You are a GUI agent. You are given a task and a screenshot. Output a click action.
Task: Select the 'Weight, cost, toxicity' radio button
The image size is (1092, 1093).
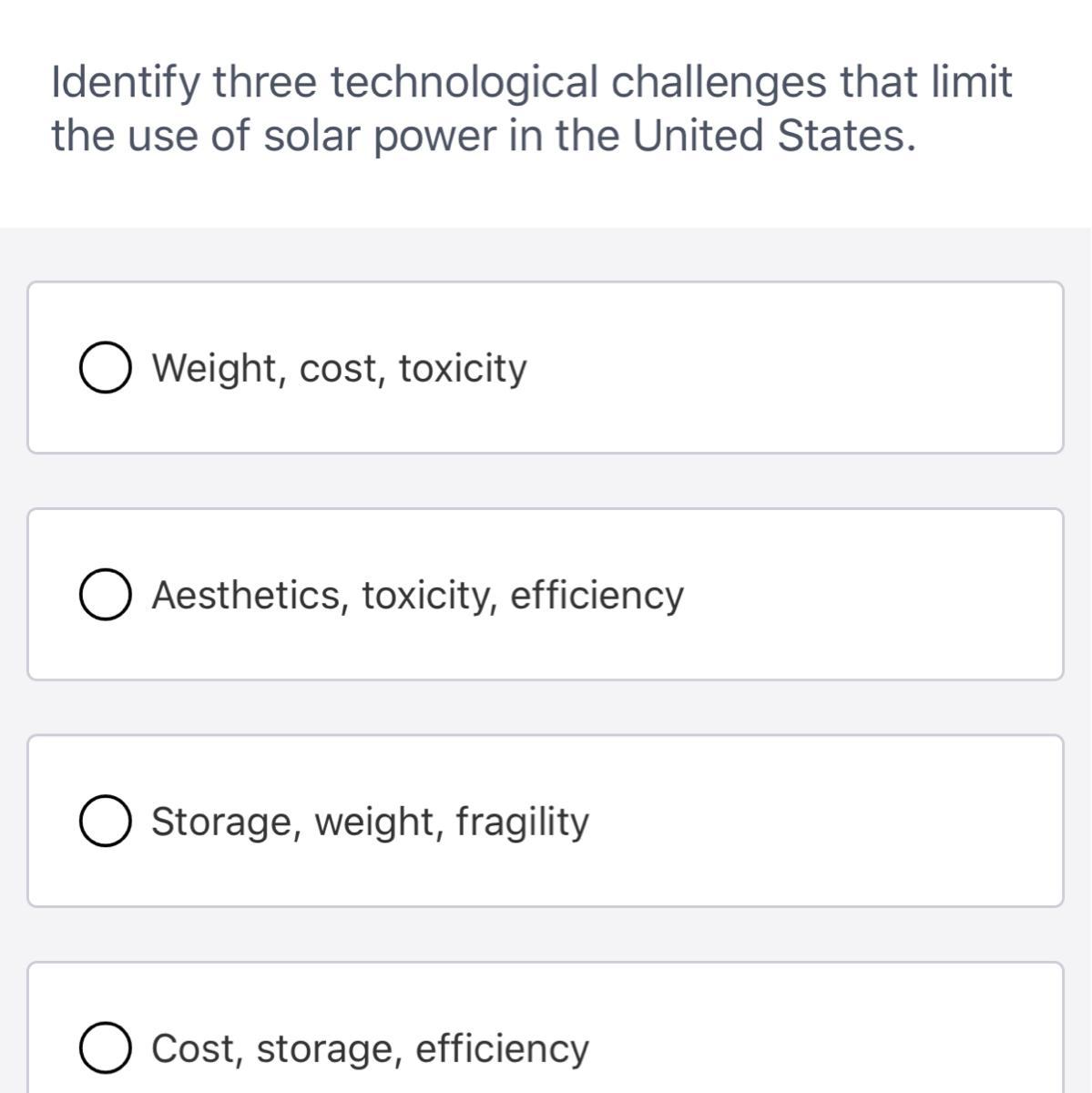pyautogui.click(x=103, y=369)
